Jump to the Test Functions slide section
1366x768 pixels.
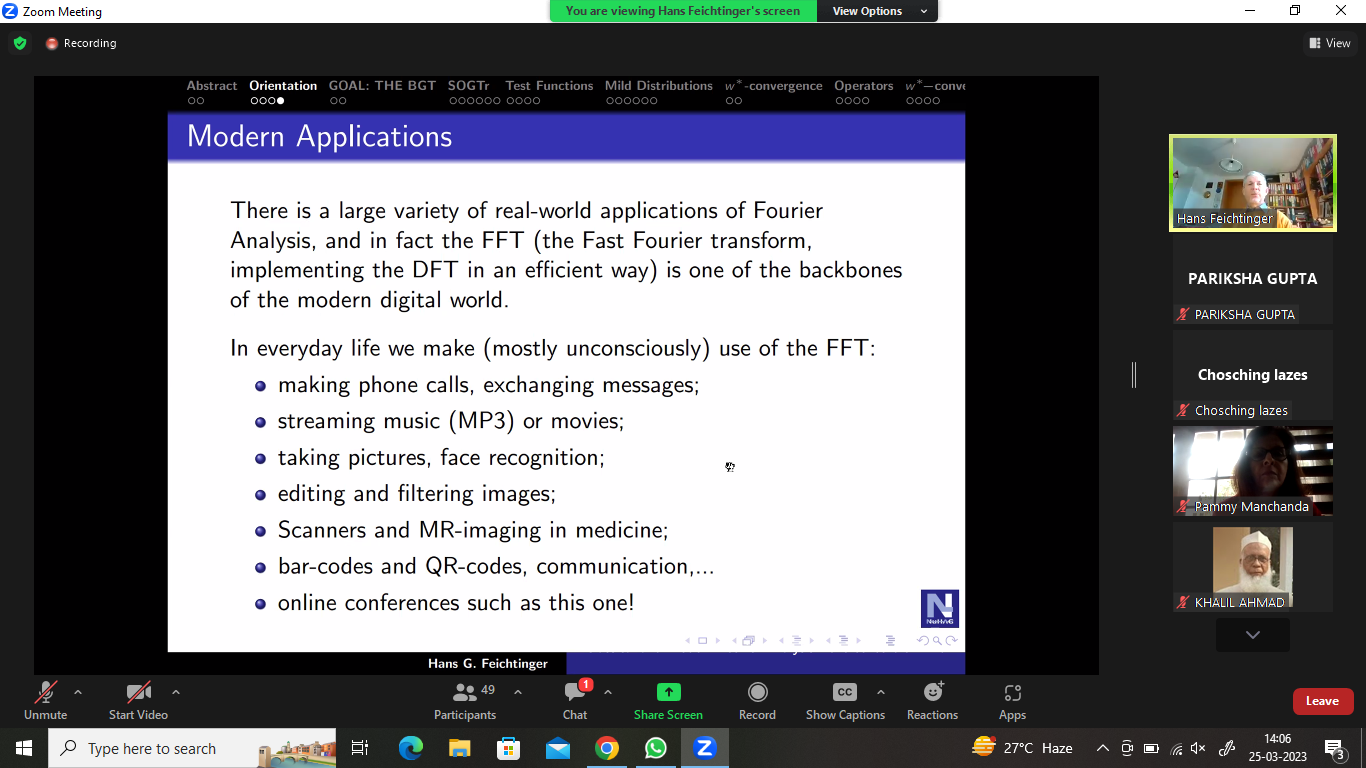(x=549, y=86)
